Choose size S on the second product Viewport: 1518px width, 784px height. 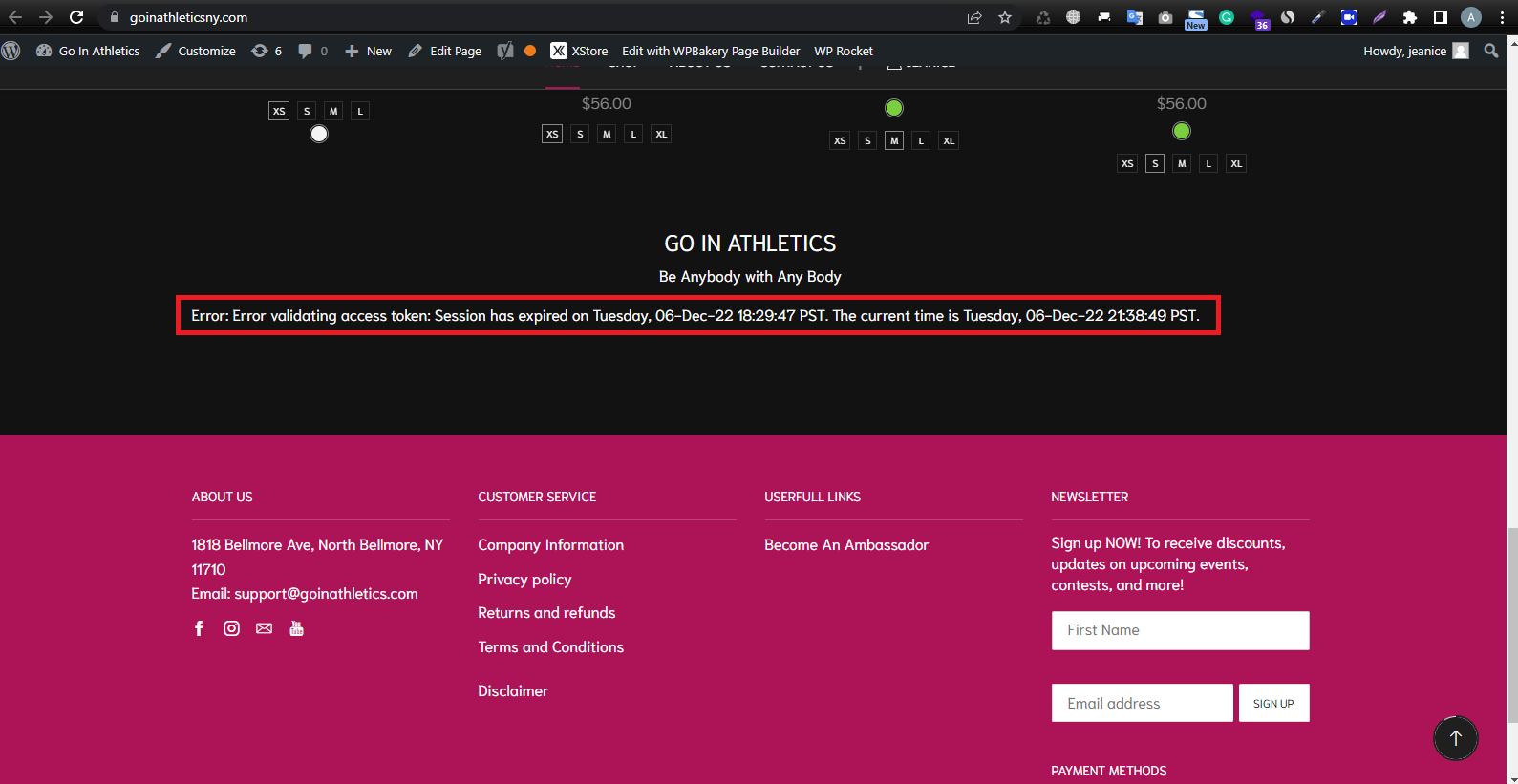(580, 134)
